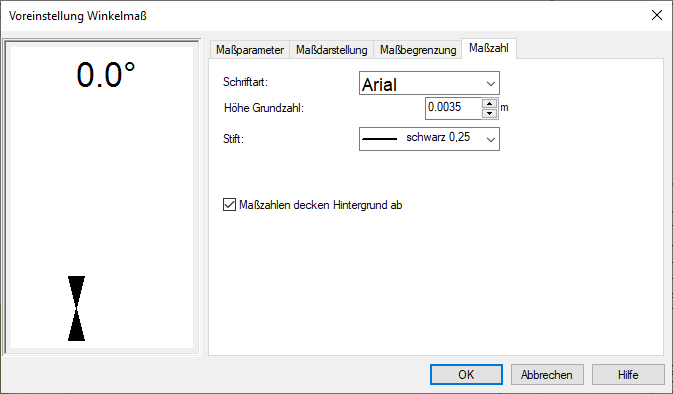Click the Höhe Grundzahl label

264,108
